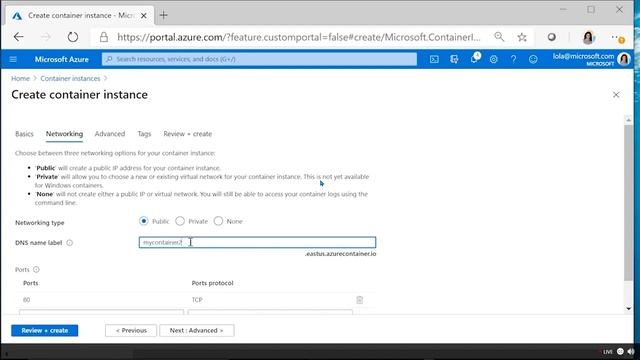Screen dimensions: 640x360
Task: Add this page to favorites star
Action: (522, 37)
